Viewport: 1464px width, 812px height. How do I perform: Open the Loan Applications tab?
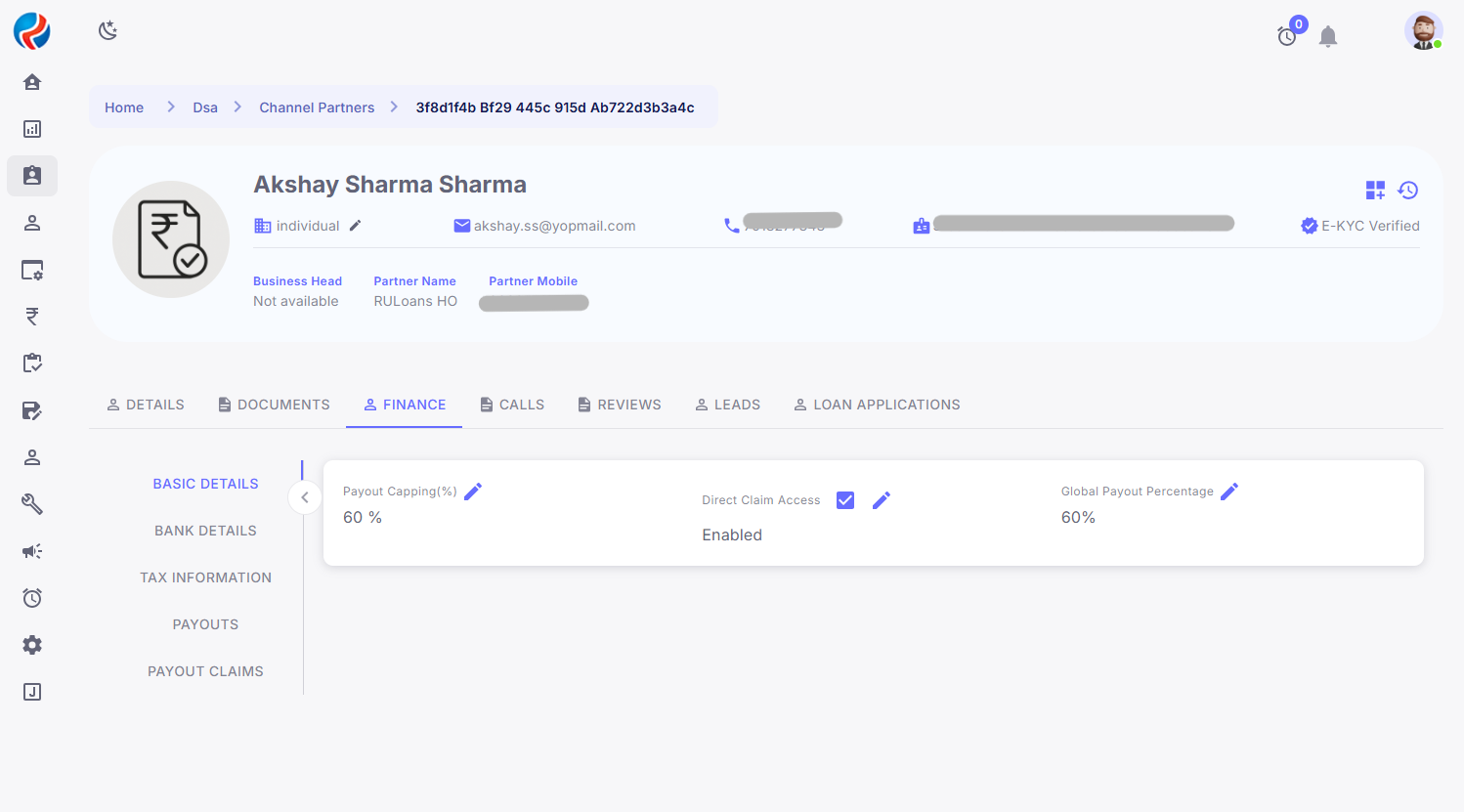[x=877, y=405]
